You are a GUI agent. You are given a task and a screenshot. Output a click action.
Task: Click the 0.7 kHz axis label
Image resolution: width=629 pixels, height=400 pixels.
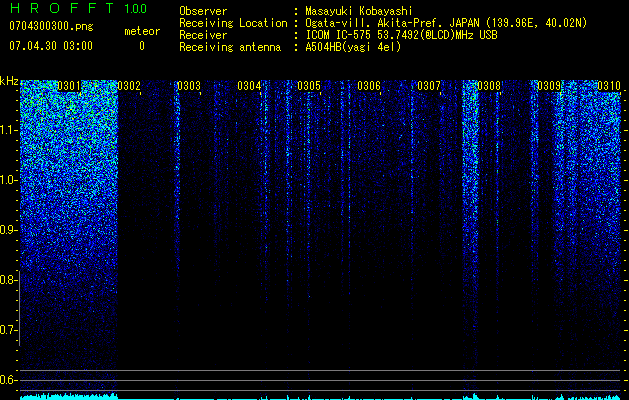8,330
